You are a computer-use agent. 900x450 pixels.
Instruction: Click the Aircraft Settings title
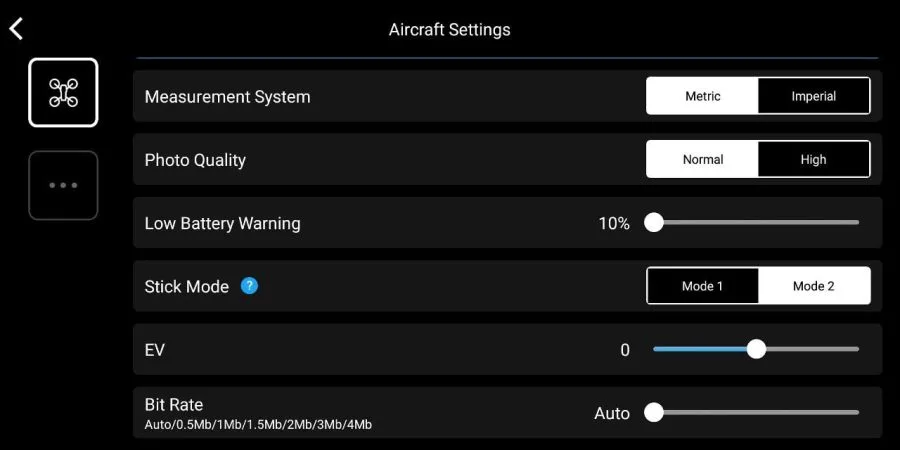(449, 30)
